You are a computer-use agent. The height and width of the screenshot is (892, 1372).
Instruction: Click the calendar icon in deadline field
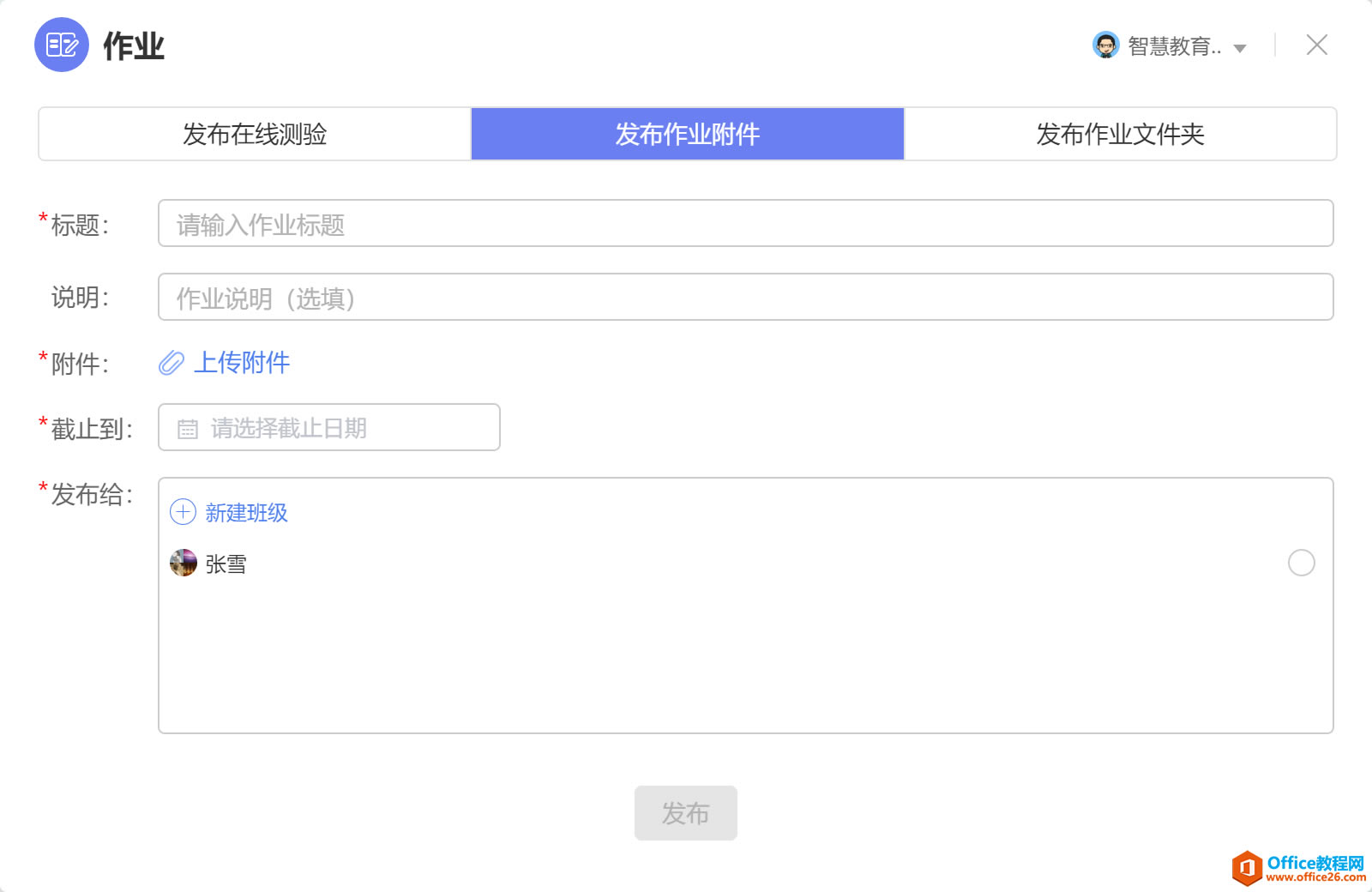pos(188,429)
